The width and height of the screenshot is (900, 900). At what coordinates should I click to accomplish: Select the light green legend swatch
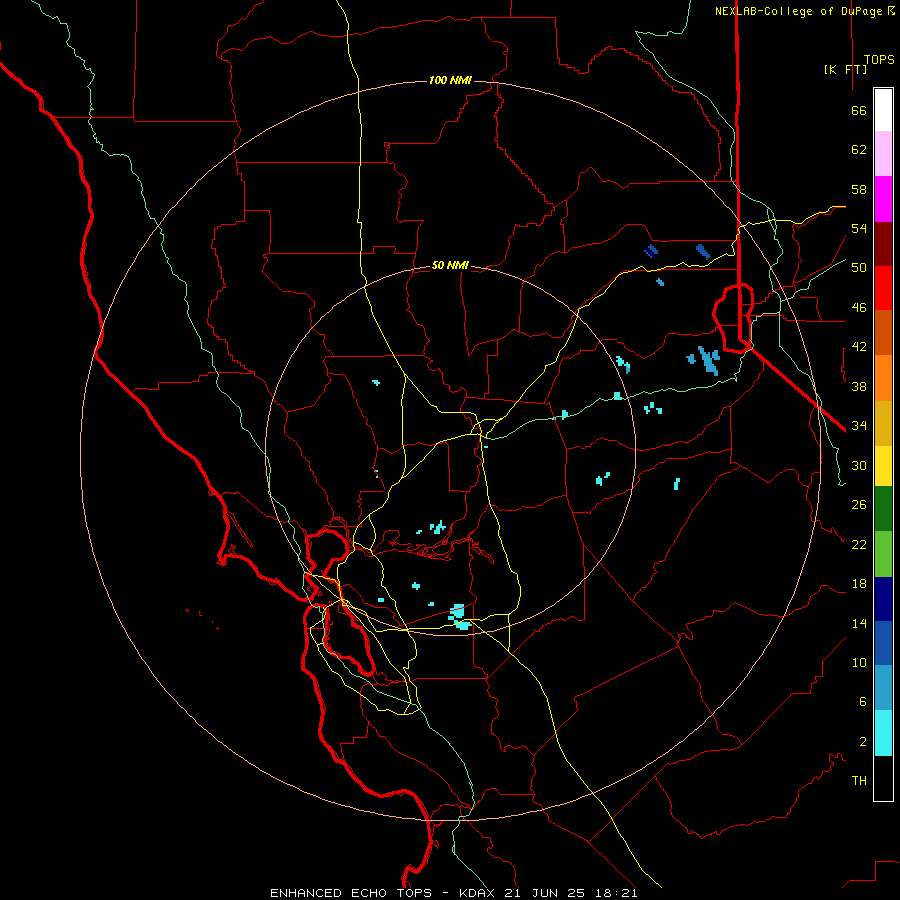883,554
